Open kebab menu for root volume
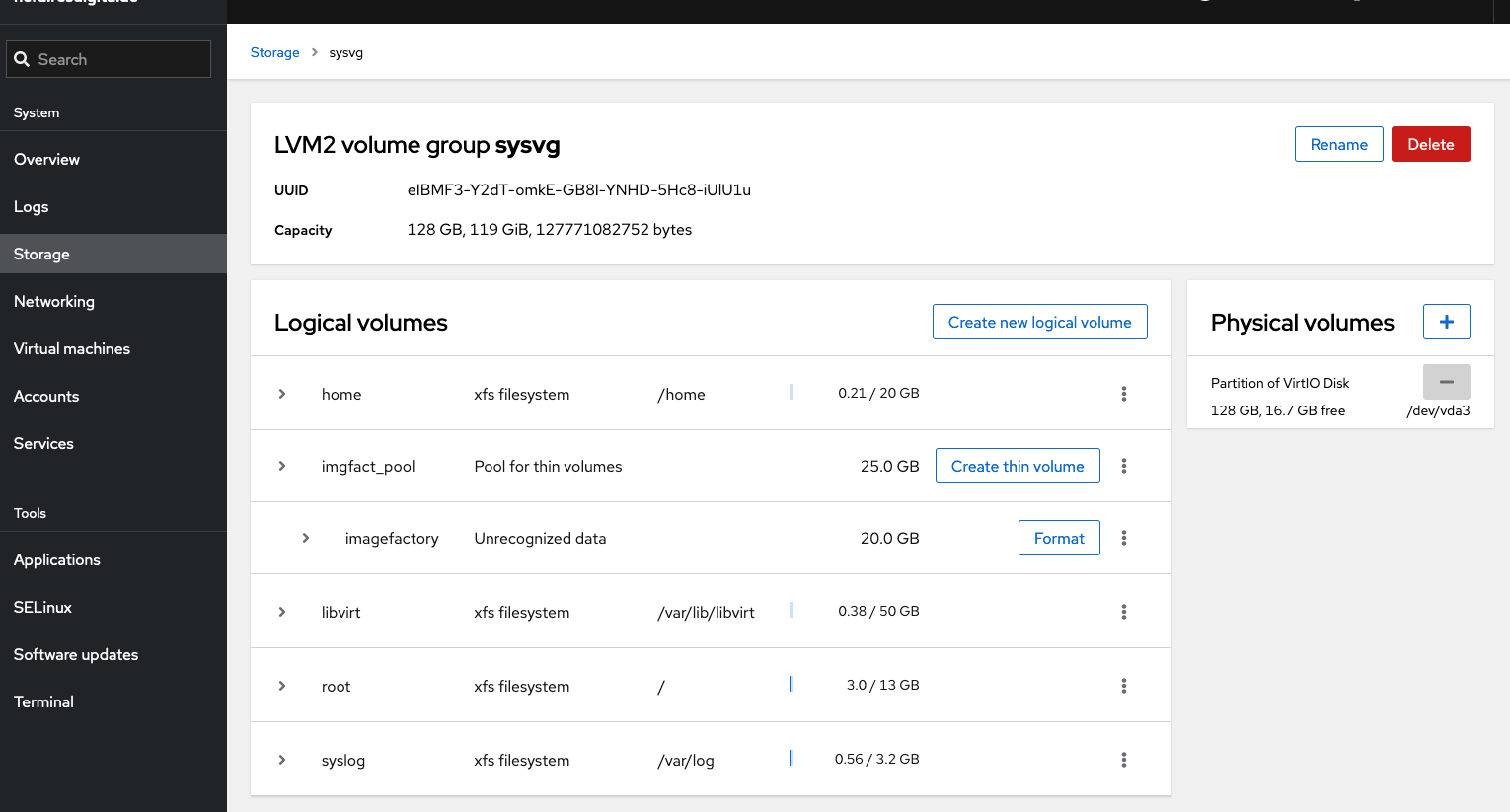Screen dimensions: 1510x812 tap(1123, 686)
